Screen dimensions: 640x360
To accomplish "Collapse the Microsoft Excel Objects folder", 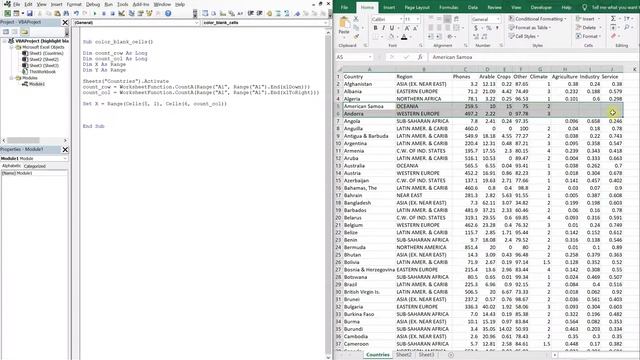I will [x=11, y=47].
